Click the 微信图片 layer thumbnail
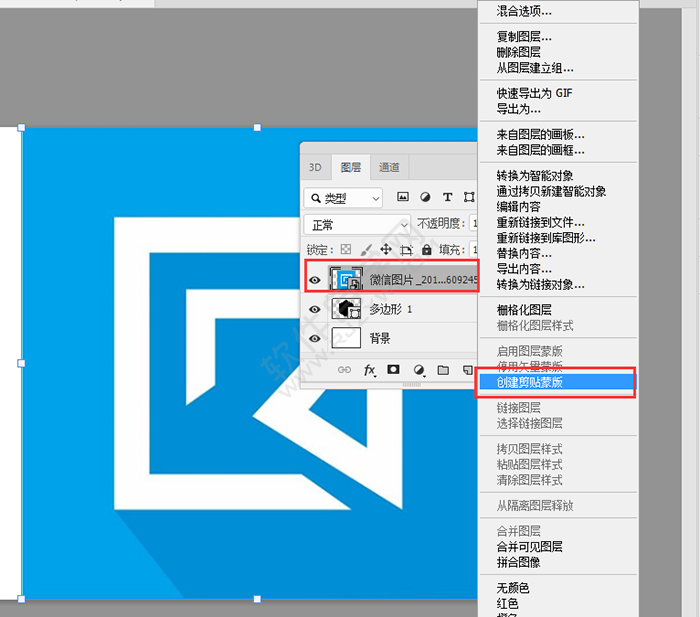This screenshot has width=700, height=617. click(346, 279)
